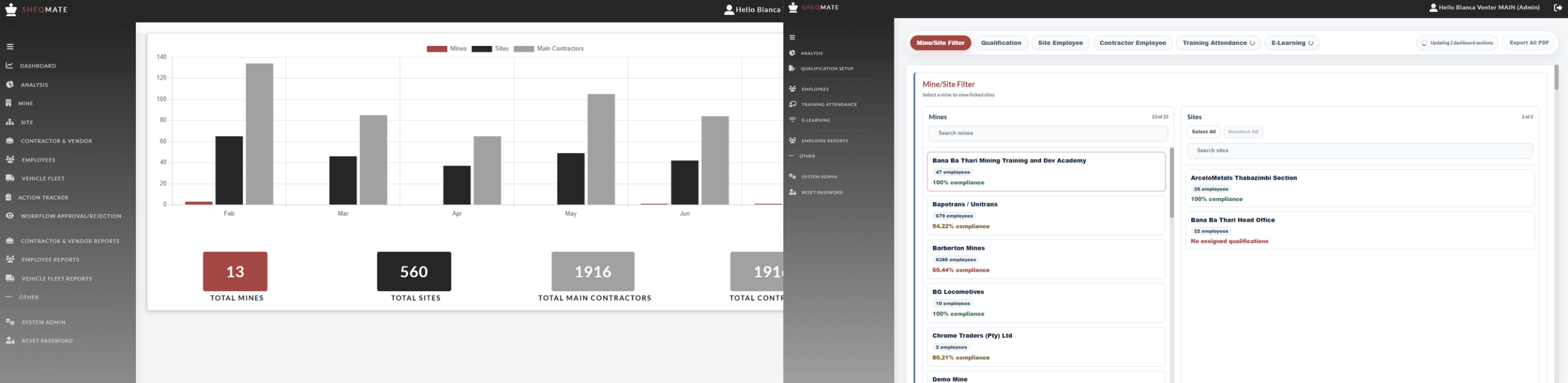Click the Workflow Approval/Rejection eye icon

(10, 216)
